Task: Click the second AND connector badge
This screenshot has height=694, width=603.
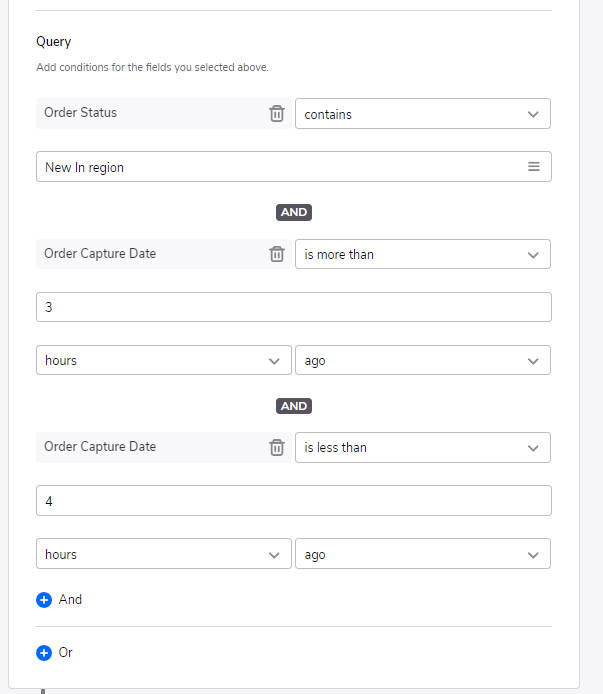Action: 294,406
